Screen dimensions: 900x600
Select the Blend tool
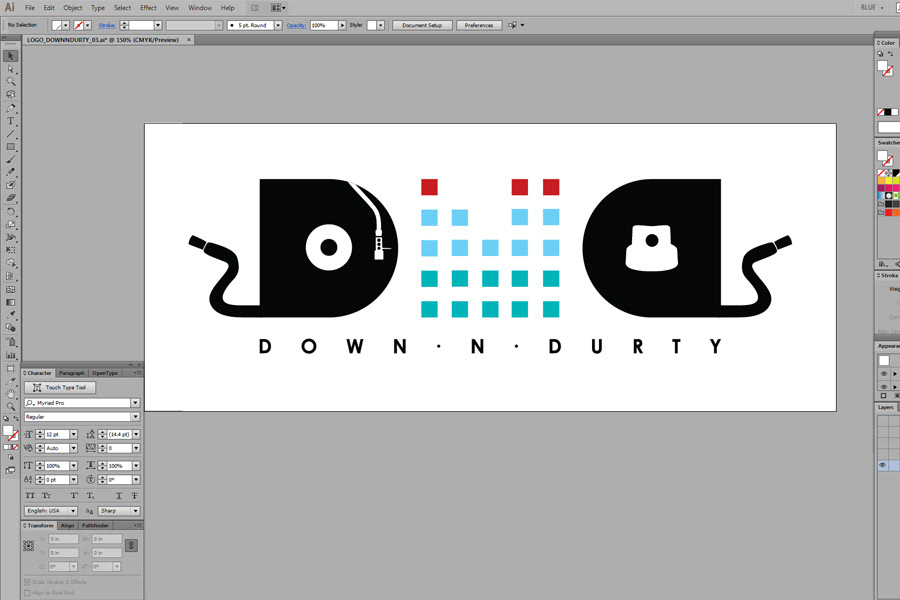(10, 327)
